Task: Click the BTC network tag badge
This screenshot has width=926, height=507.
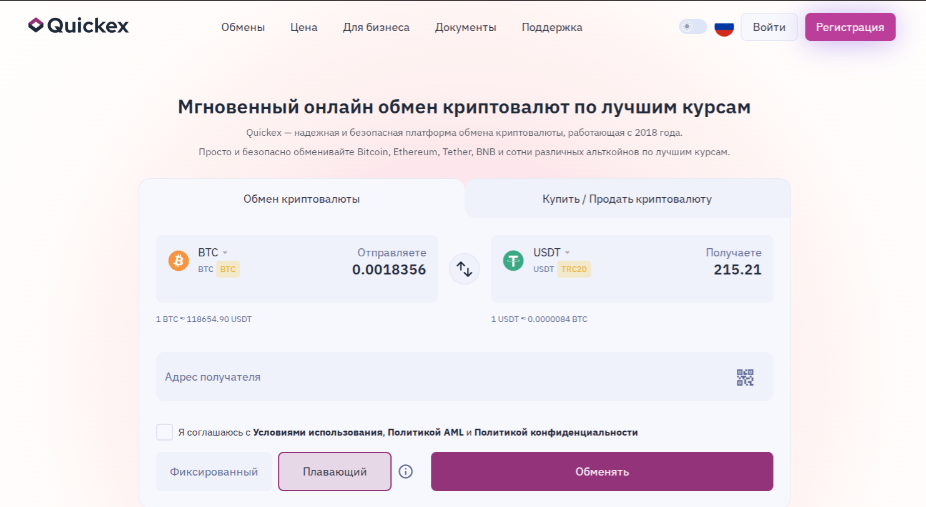Action: [x=228, y=269]
